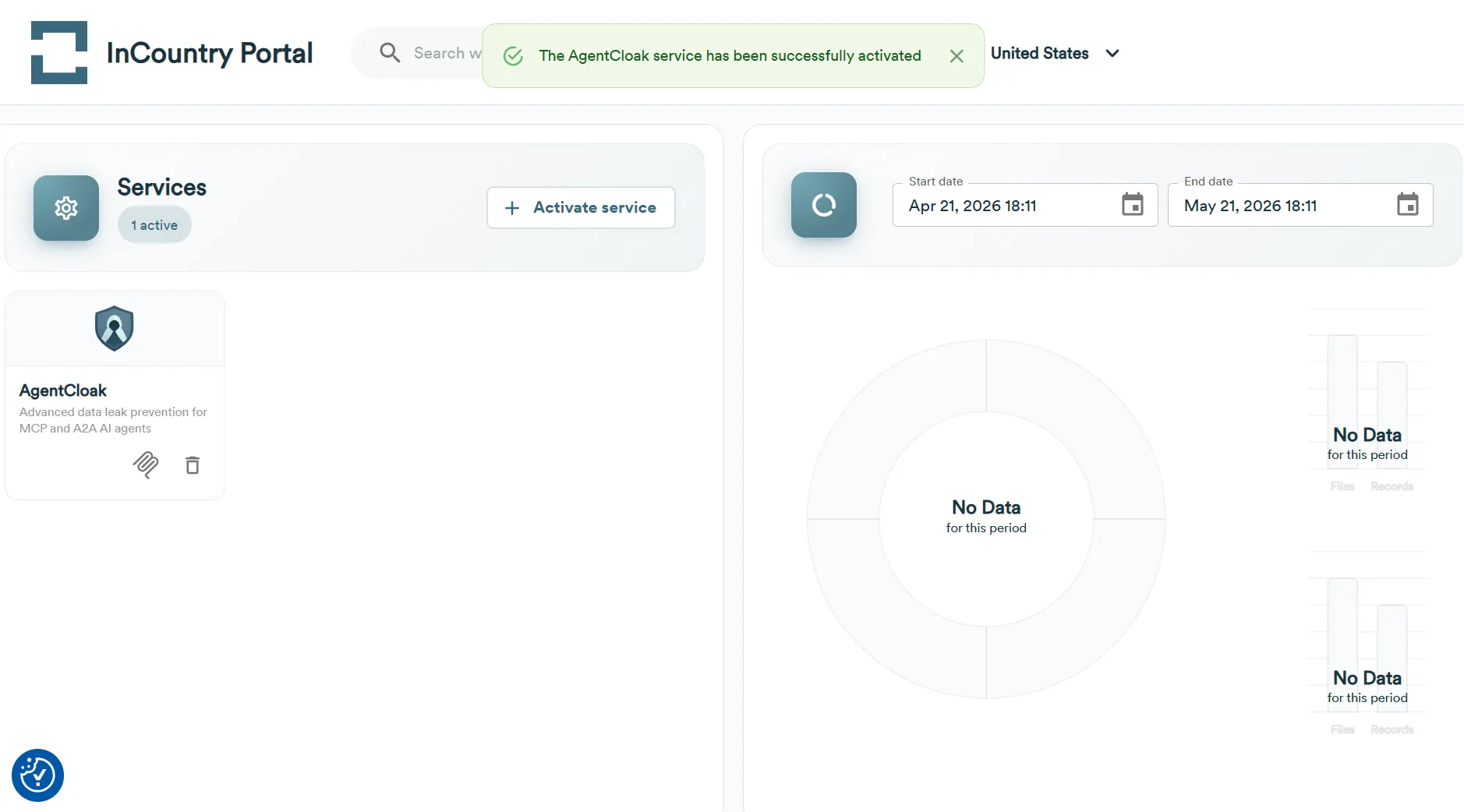
Task: Click the Activate service button
Action: click(581, 207)
